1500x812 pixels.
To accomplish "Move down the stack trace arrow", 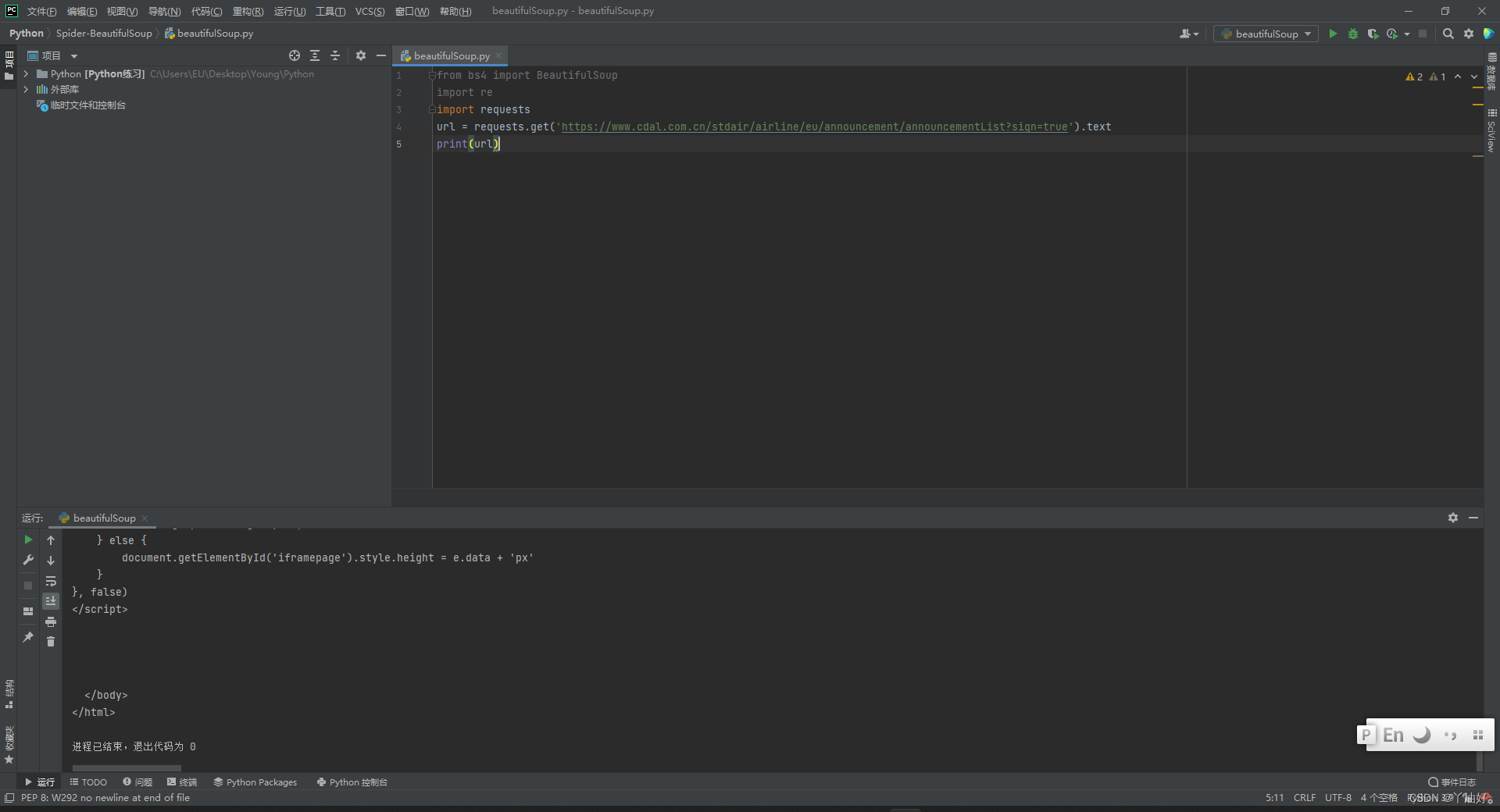I will (51, 561).
